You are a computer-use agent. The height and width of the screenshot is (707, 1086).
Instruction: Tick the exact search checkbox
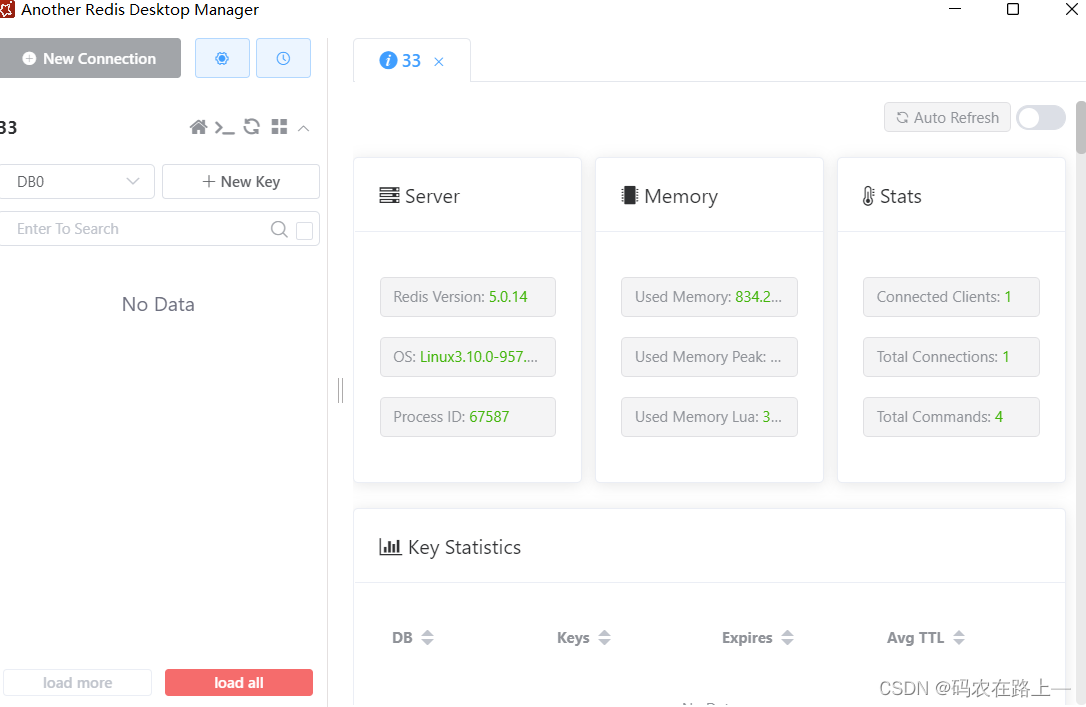(304, 231)
